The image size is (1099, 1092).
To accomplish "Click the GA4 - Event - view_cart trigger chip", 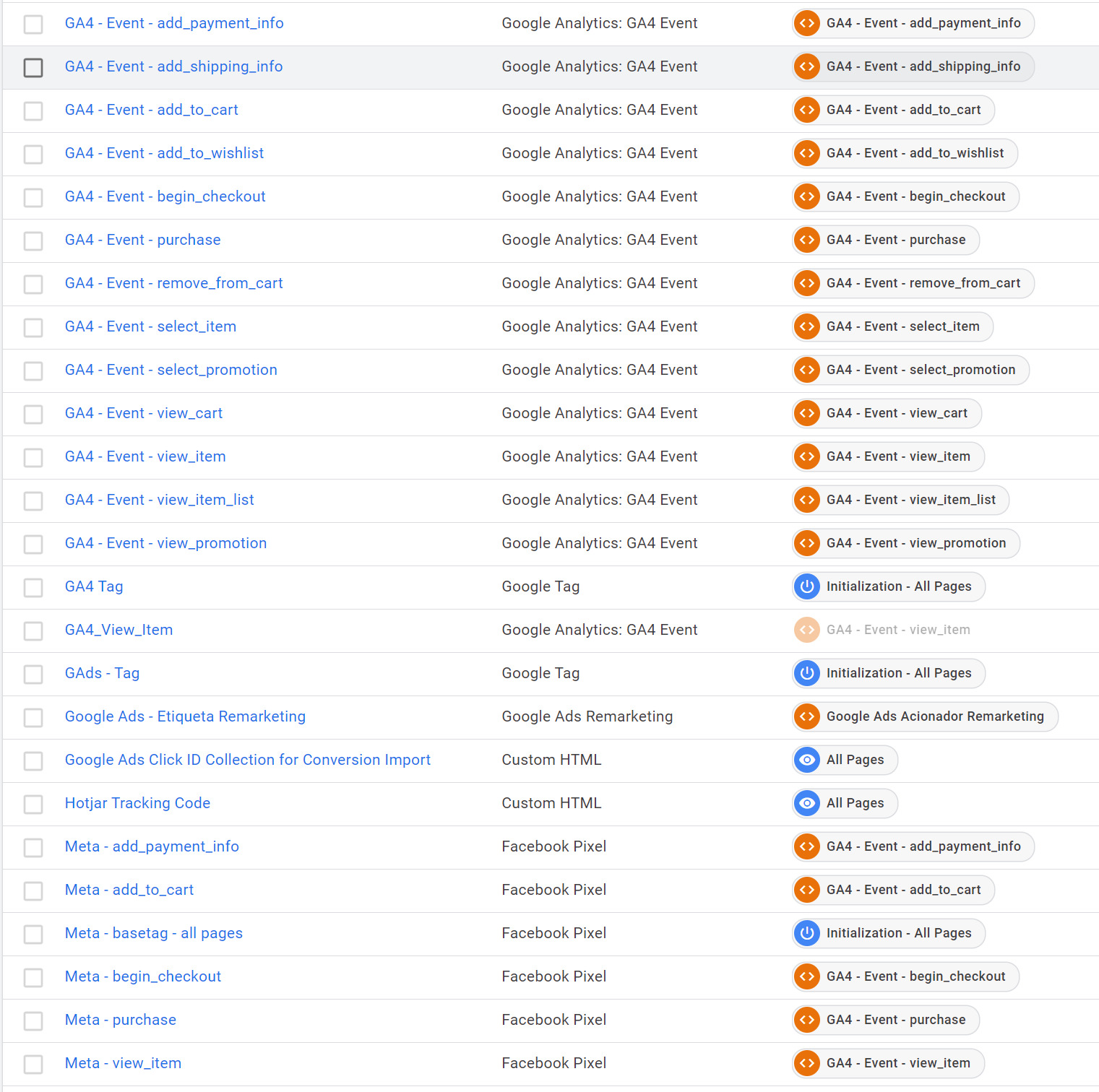I will point(896,413).
